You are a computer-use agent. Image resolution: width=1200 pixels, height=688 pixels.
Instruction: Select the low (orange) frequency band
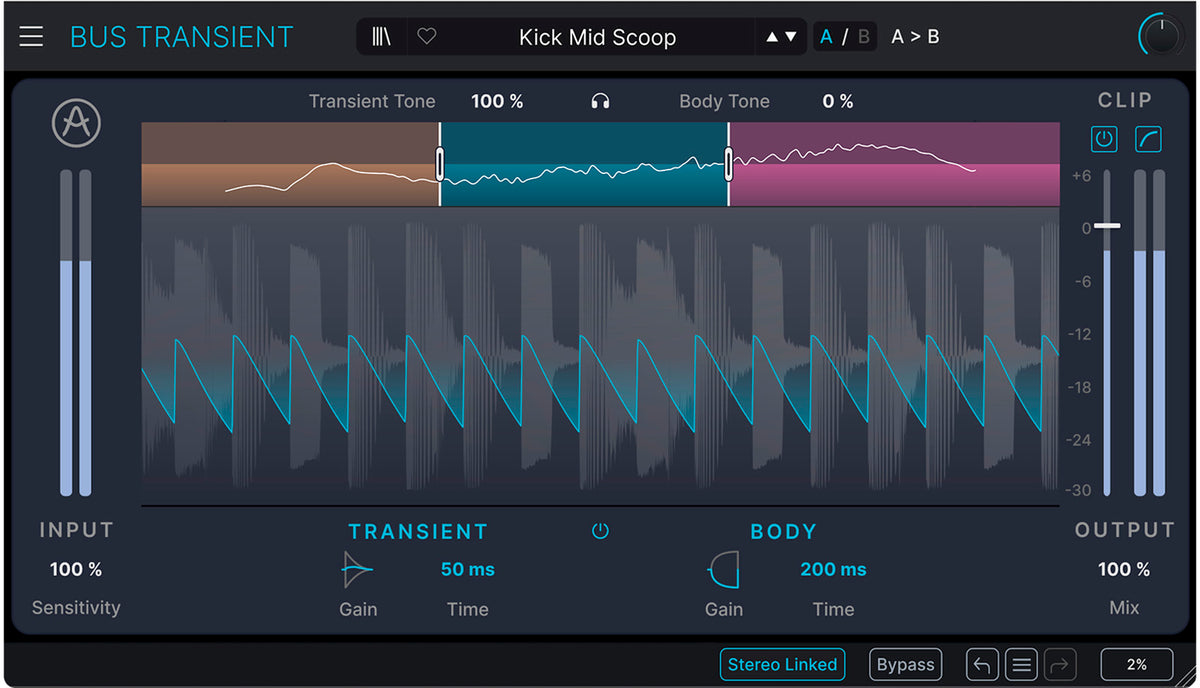tap(290, 164)
